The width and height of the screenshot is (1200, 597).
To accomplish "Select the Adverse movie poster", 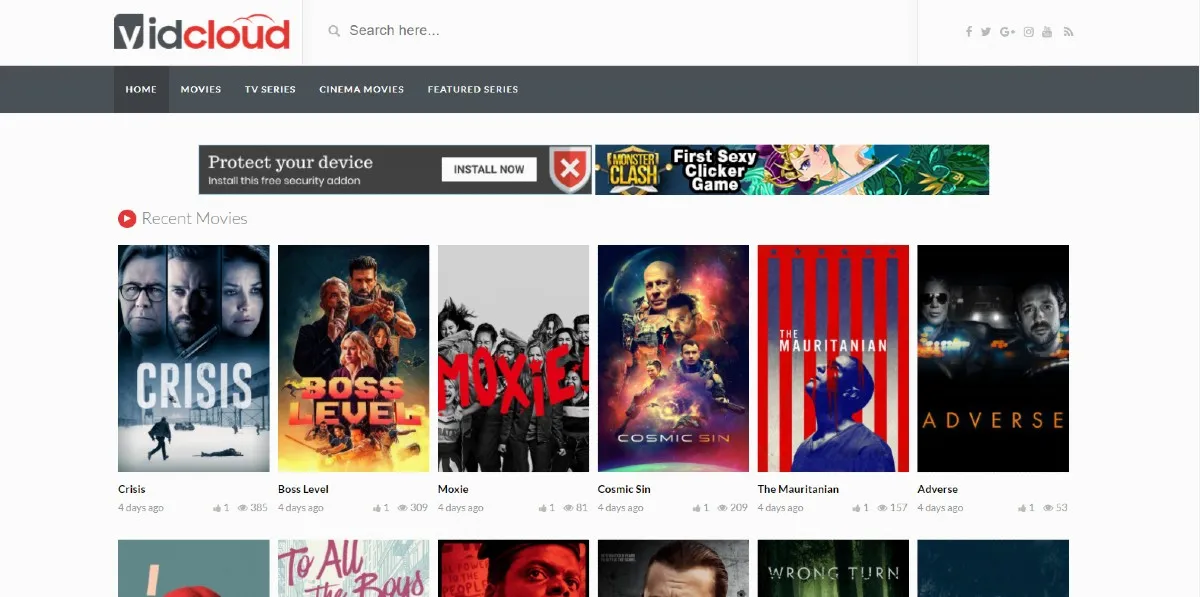I will point(993,358).
